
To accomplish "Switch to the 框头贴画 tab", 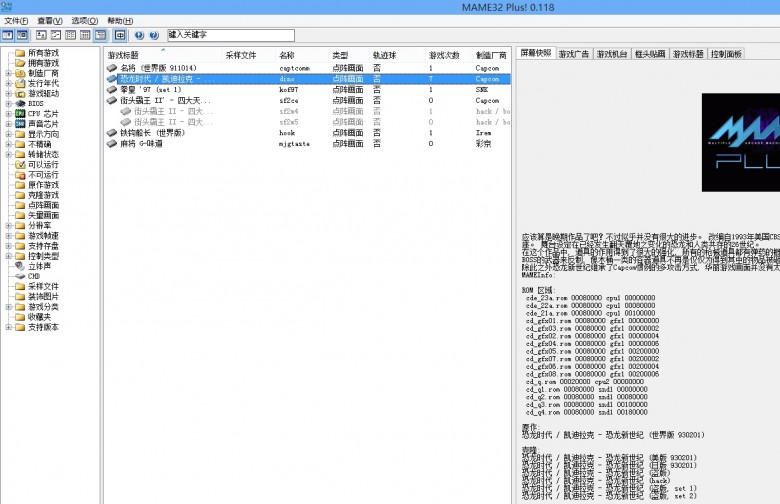I will [650, 54].
